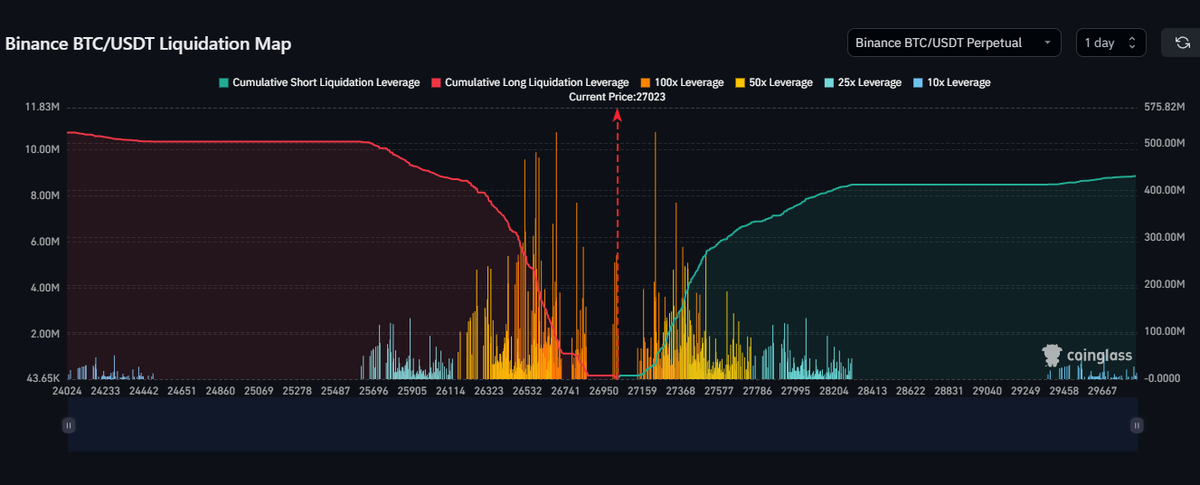Click the 575.82M right axis value
This screenshot has height=485, width=1200.
pyautogui.click(x=1166, y=107)
